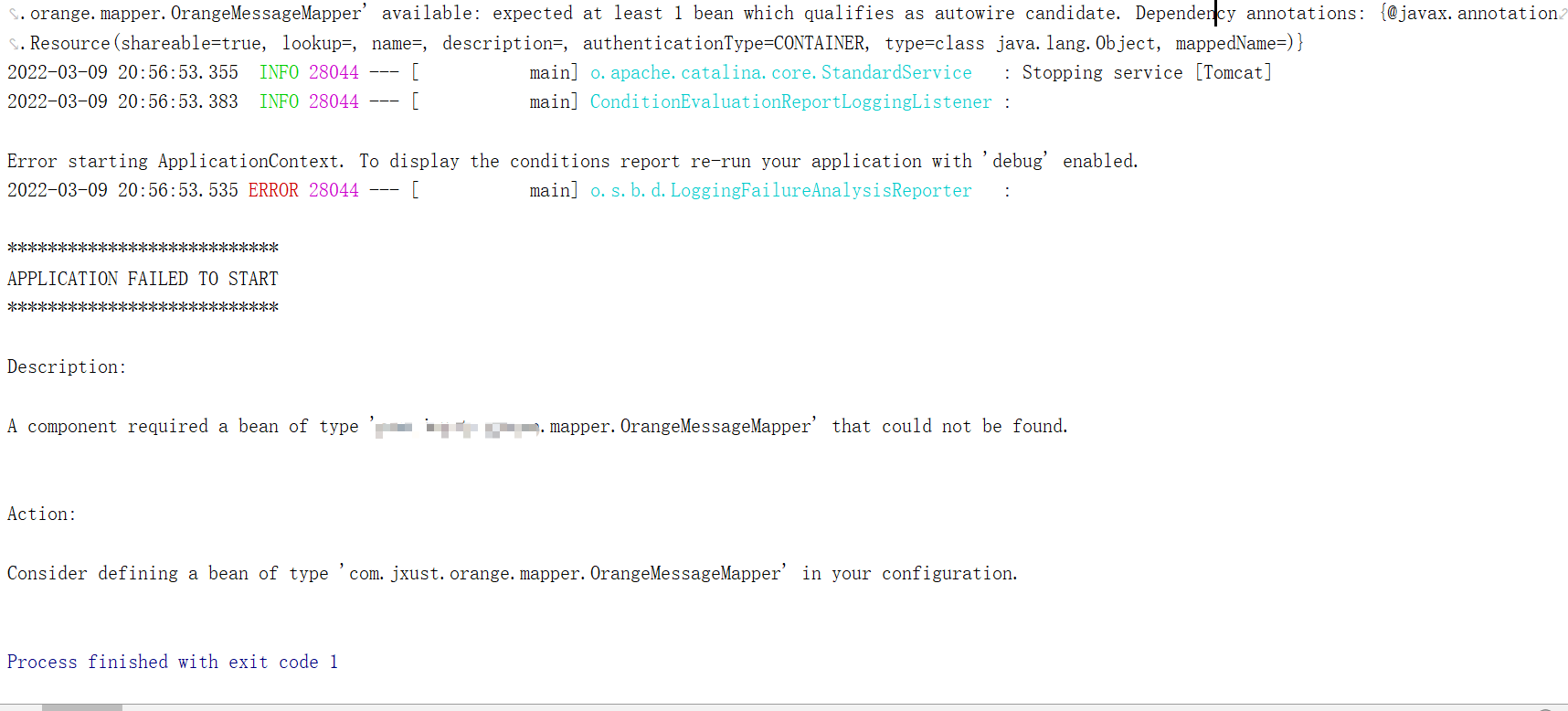
Task: Click 'A component required a bean' line
Action: (x=537, y=426)
